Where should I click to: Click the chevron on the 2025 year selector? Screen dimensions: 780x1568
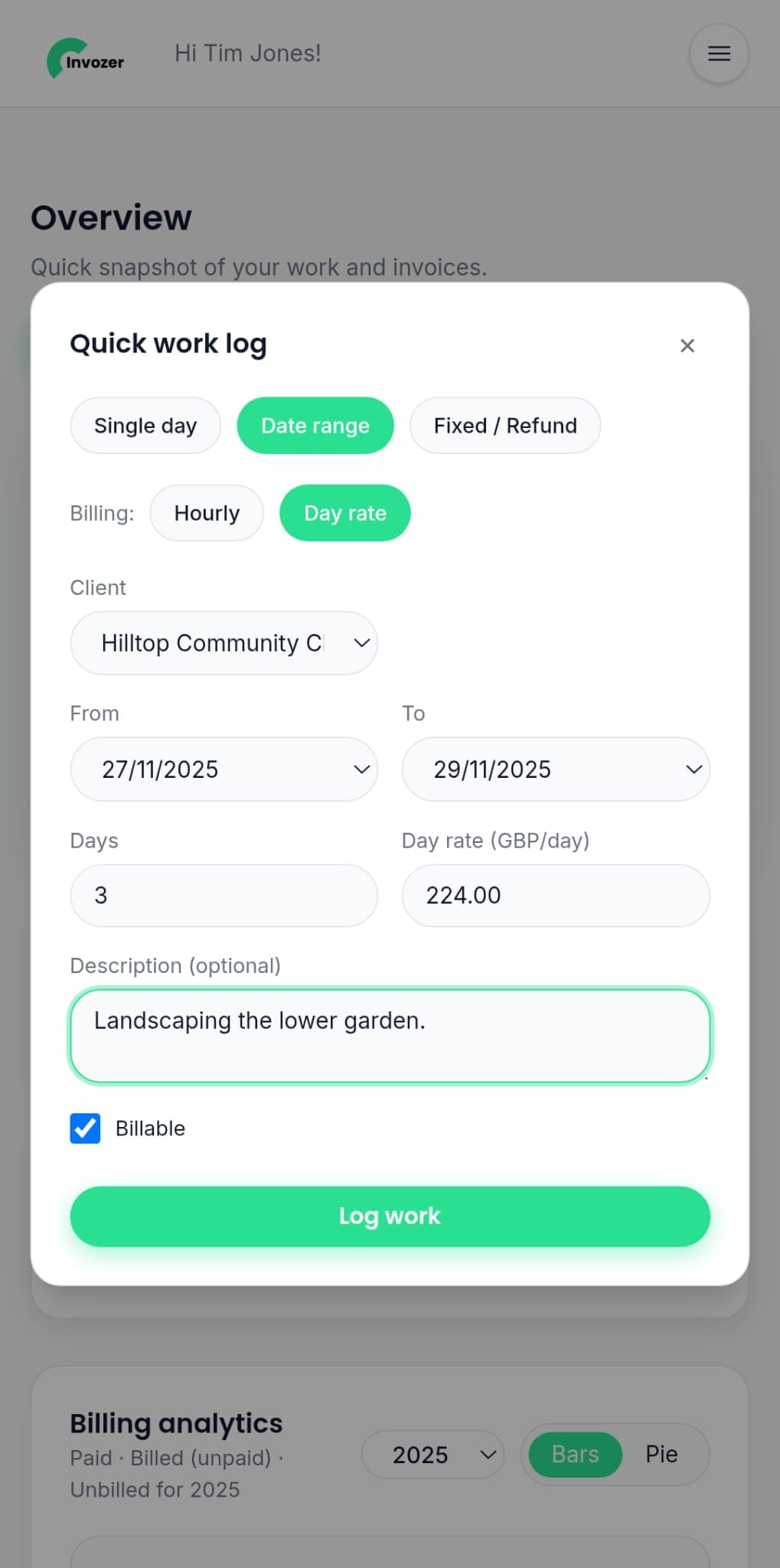click(488, 1454)
